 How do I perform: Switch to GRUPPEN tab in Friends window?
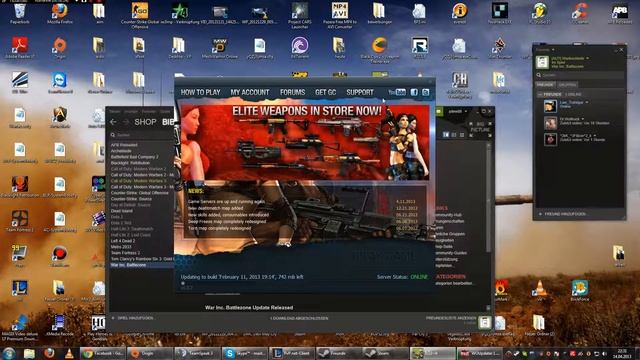[567, 84]
